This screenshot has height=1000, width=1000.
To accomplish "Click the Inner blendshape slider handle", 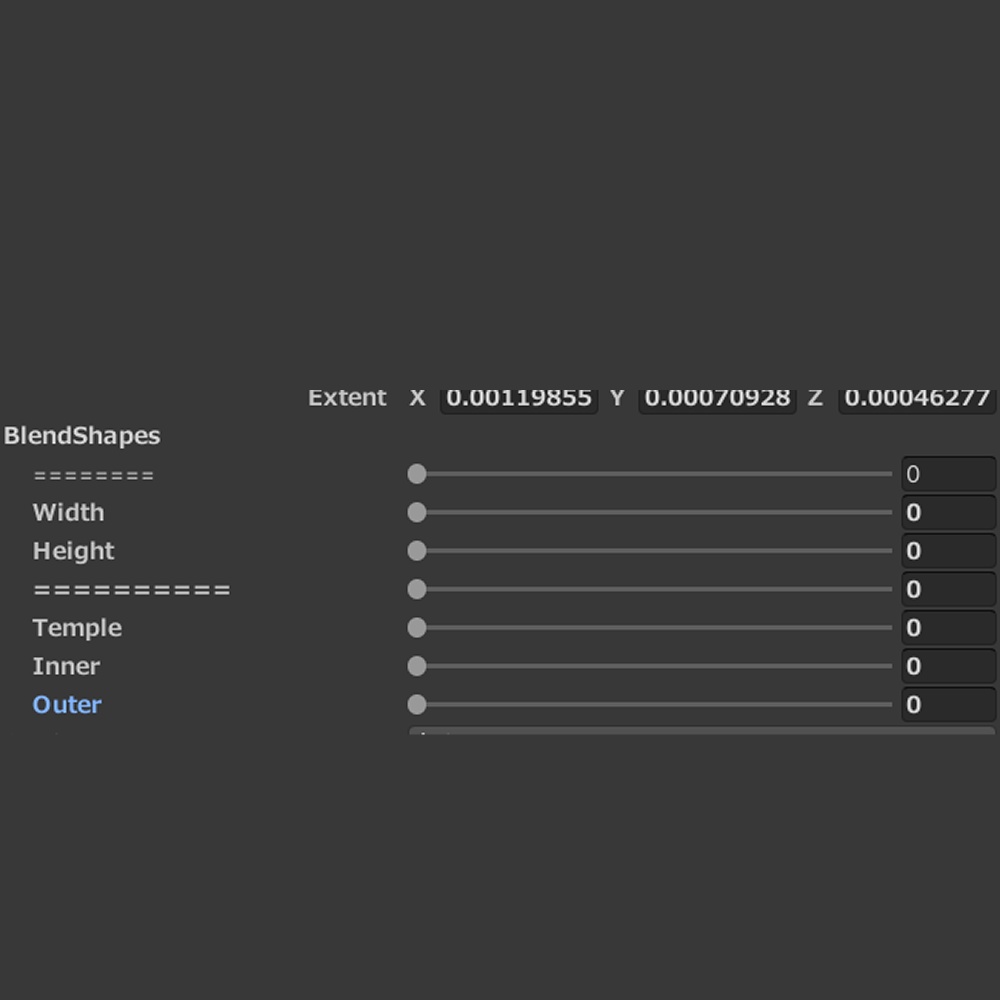I will click(x=417, y=666).
